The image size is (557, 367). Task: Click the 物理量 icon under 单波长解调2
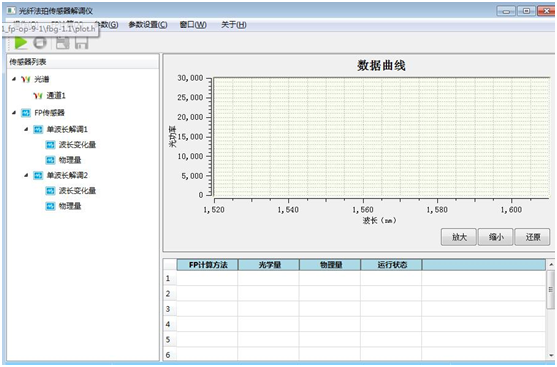click(x=50, y=206)
